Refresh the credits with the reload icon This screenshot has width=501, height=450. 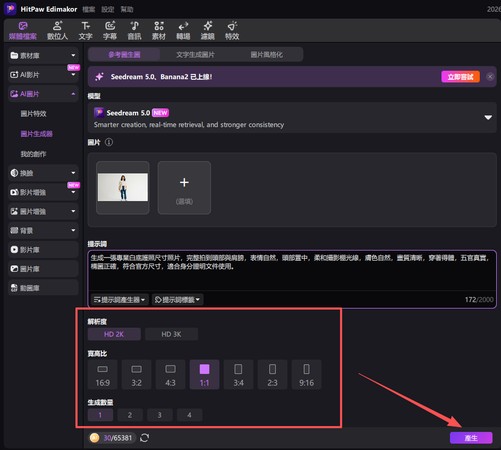click(144, 438)
